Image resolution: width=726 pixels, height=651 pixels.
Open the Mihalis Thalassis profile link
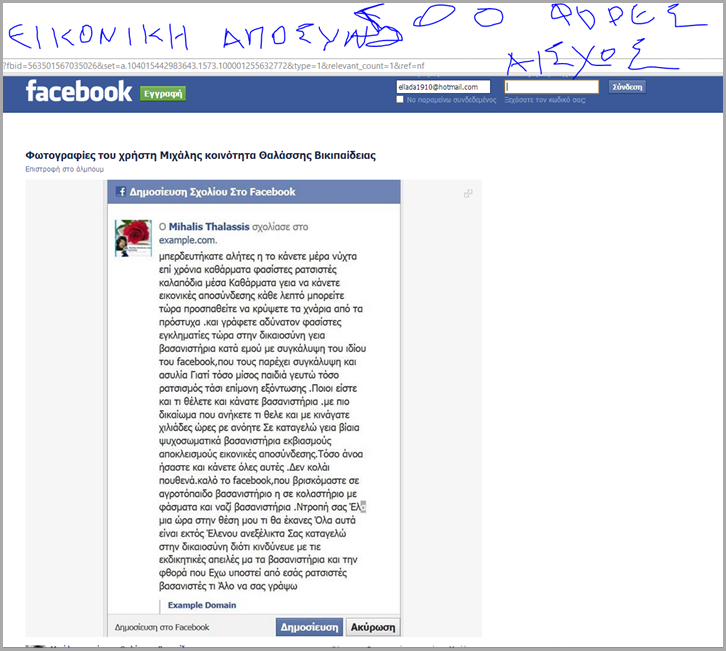point(209,227)
